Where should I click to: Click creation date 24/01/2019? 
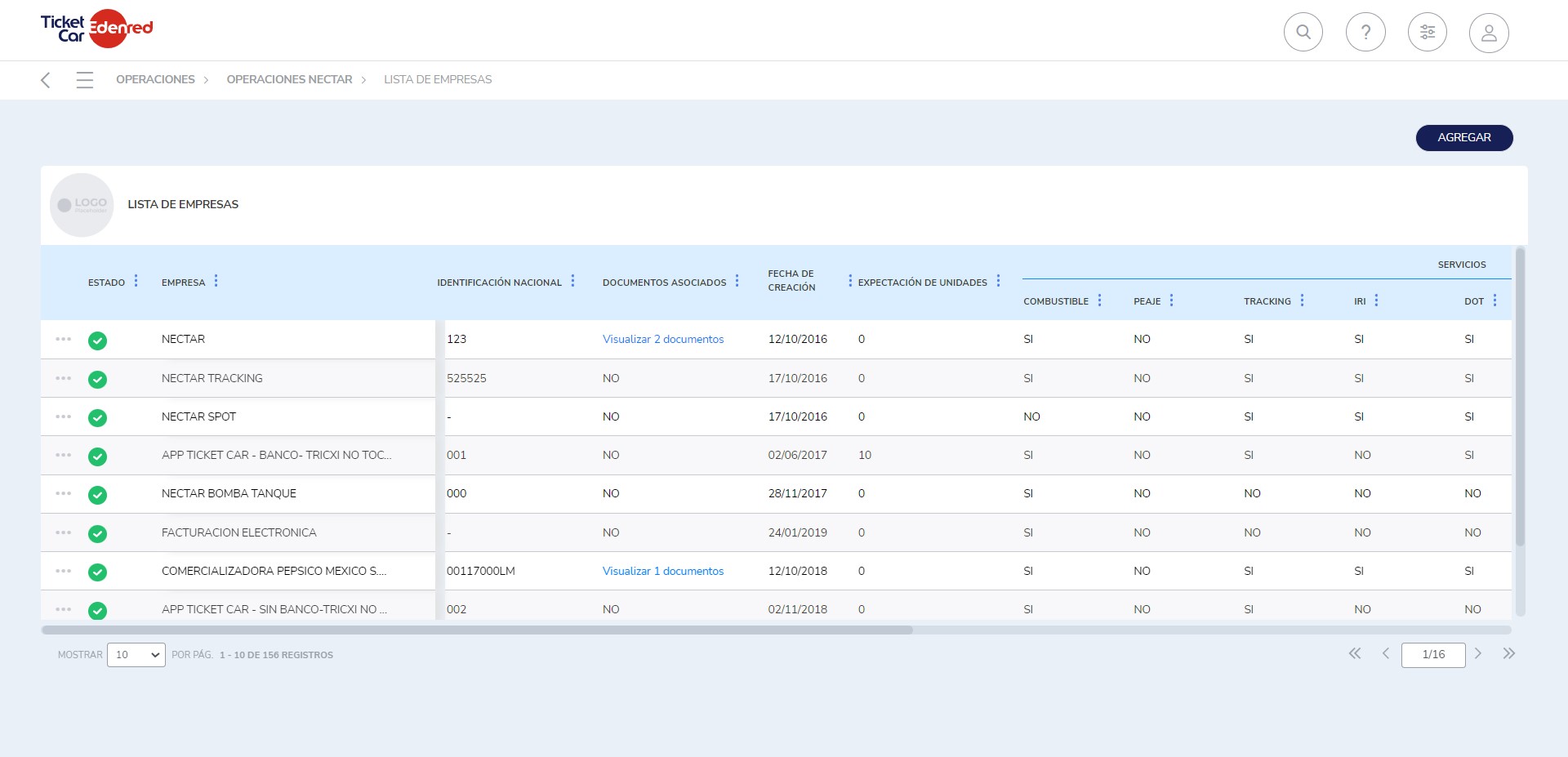point(798,532)
